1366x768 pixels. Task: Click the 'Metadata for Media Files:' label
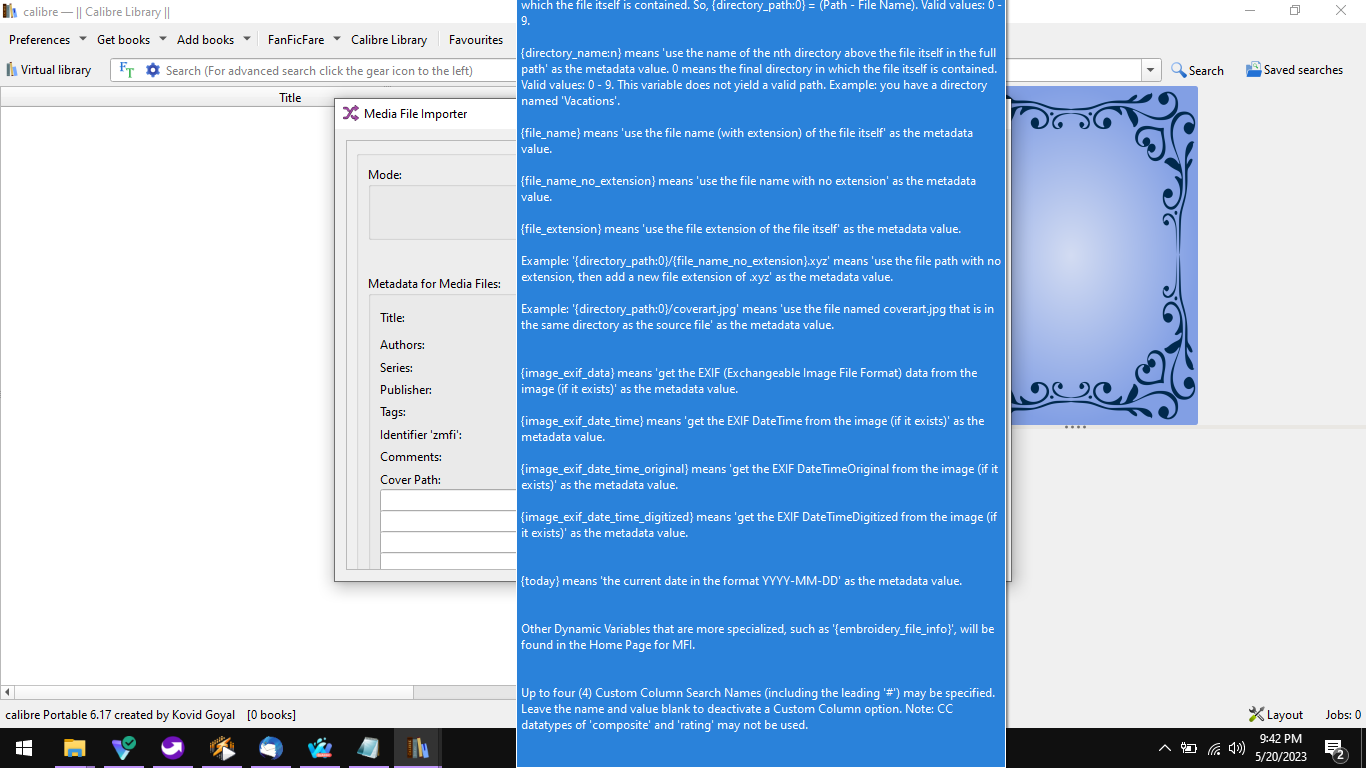434,284
